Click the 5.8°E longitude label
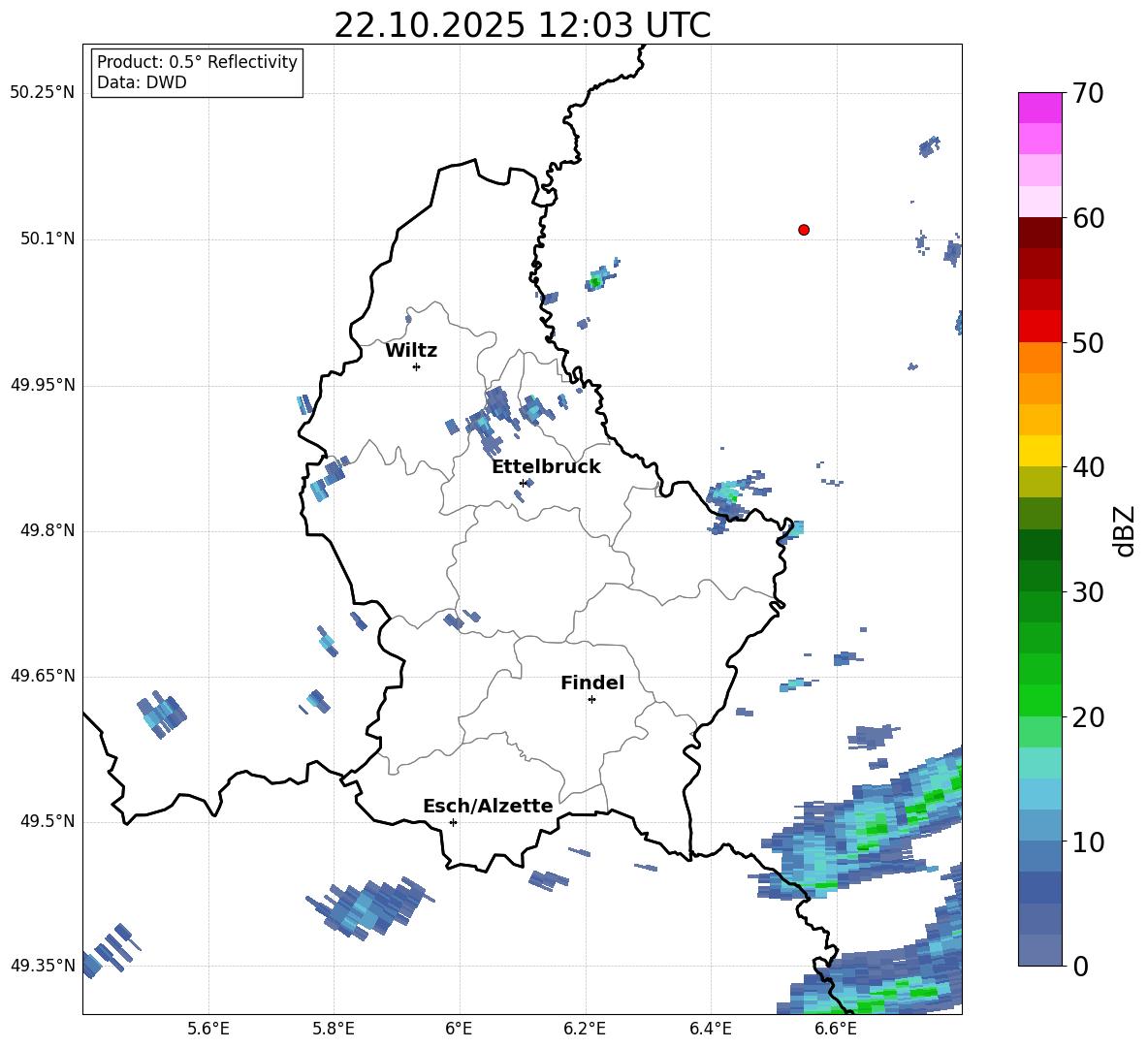 (334, 1029)
